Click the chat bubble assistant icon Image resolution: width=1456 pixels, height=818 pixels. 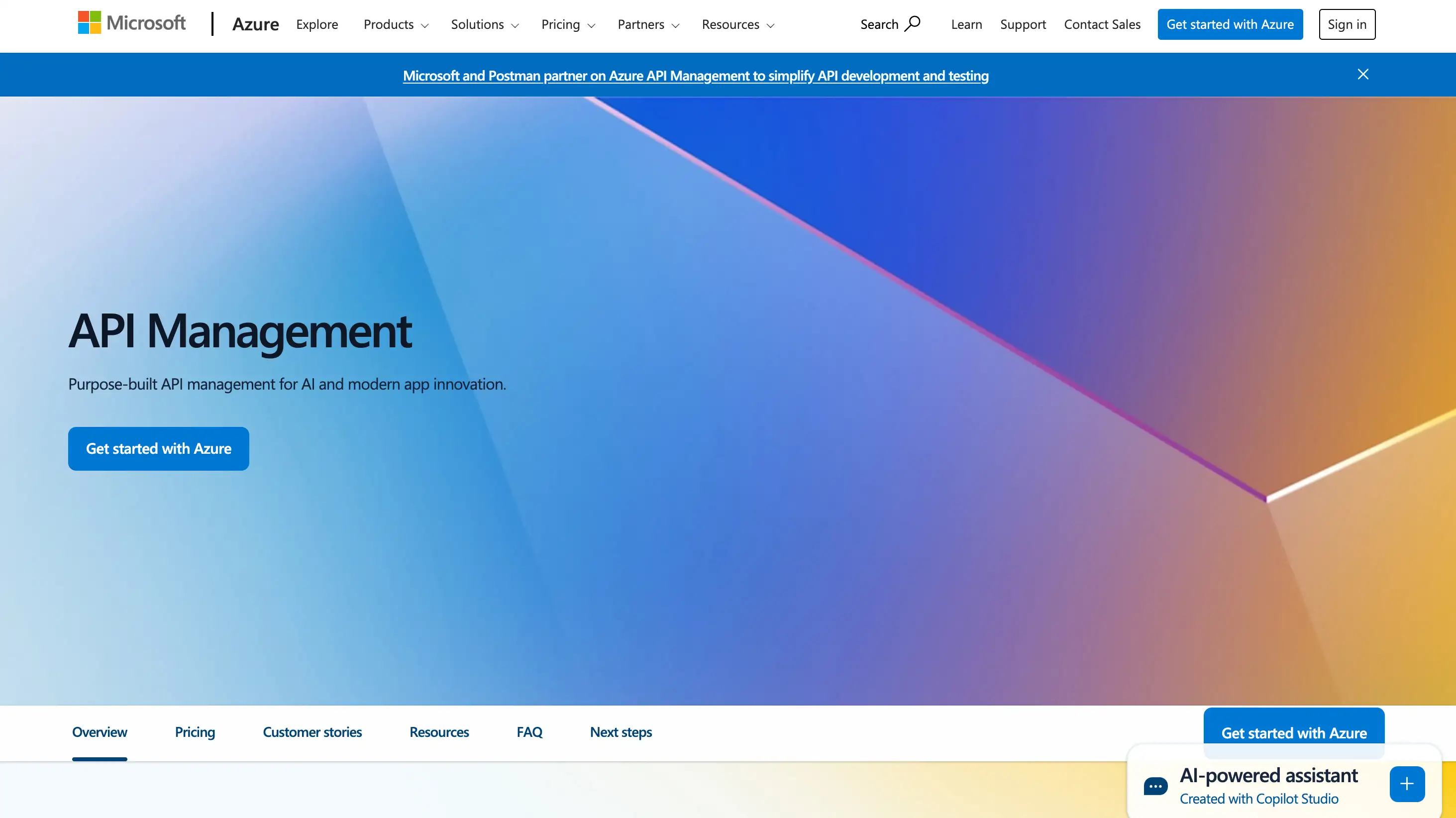(1155, 785)
